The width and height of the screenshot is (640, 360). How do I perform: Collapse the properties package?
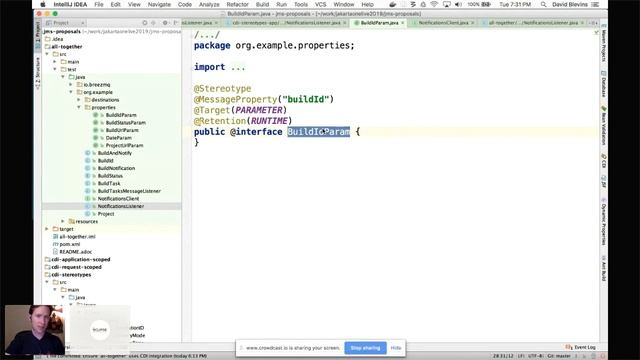tap(79, 107)
